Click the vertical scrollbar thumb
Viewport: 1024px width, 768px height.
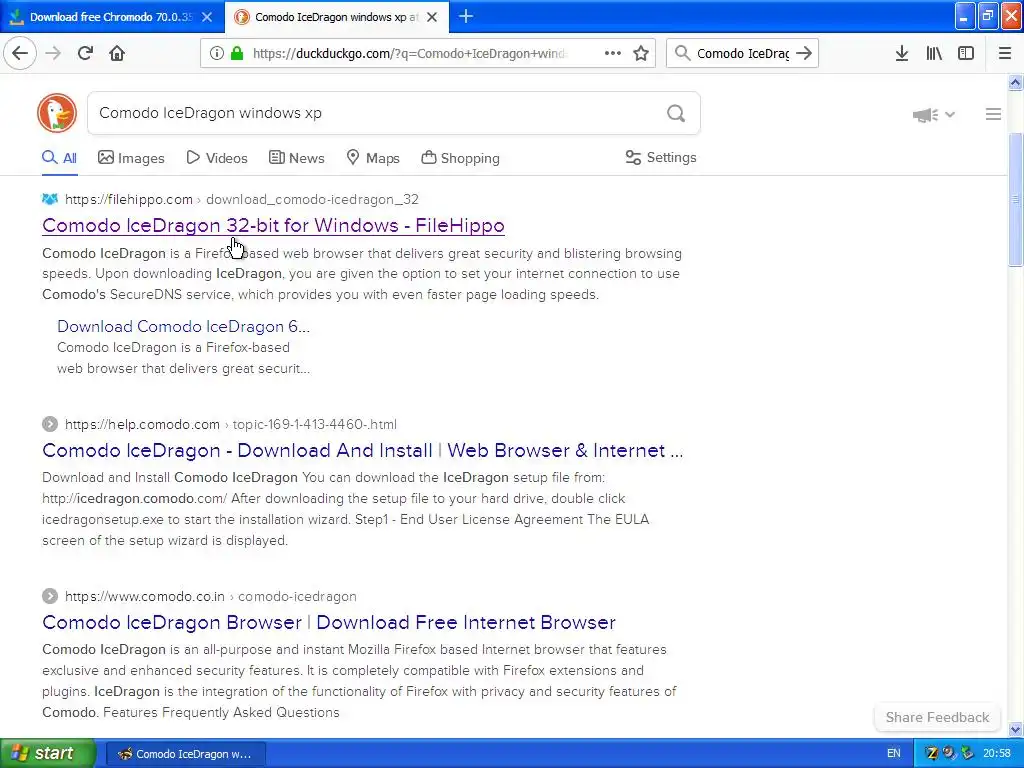click(1015, 199)
